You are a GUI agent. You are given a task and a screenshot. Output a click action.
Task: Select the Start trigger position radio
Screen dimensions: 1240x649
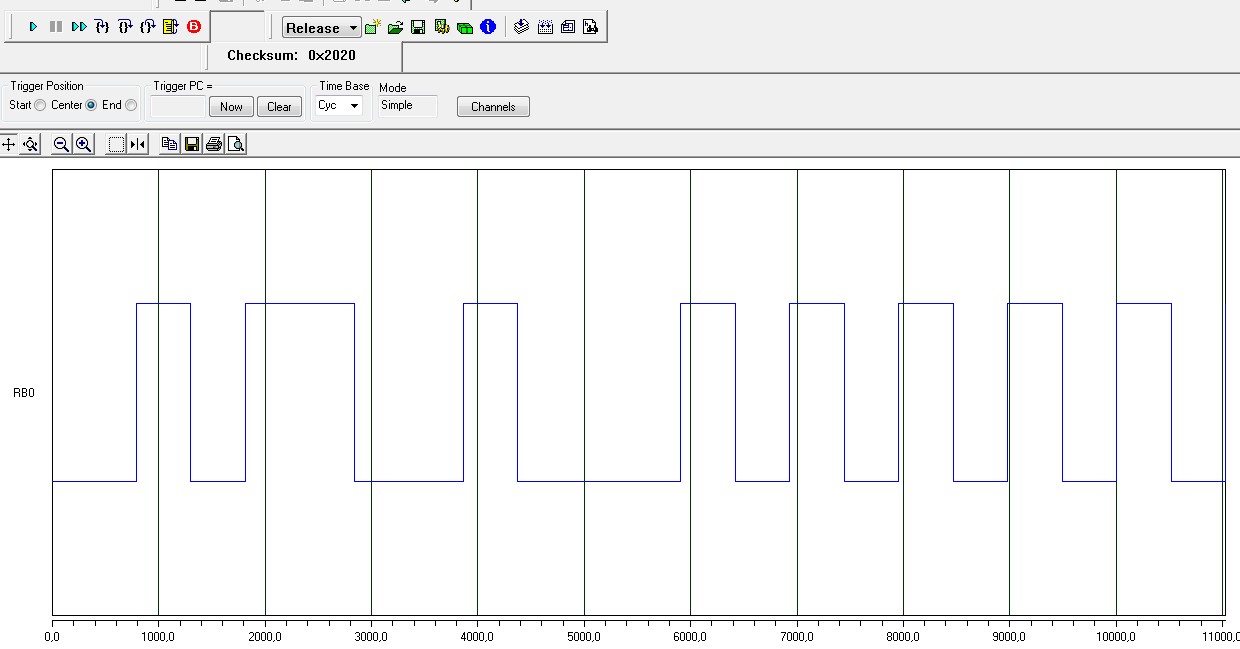(x=40, y=105)
